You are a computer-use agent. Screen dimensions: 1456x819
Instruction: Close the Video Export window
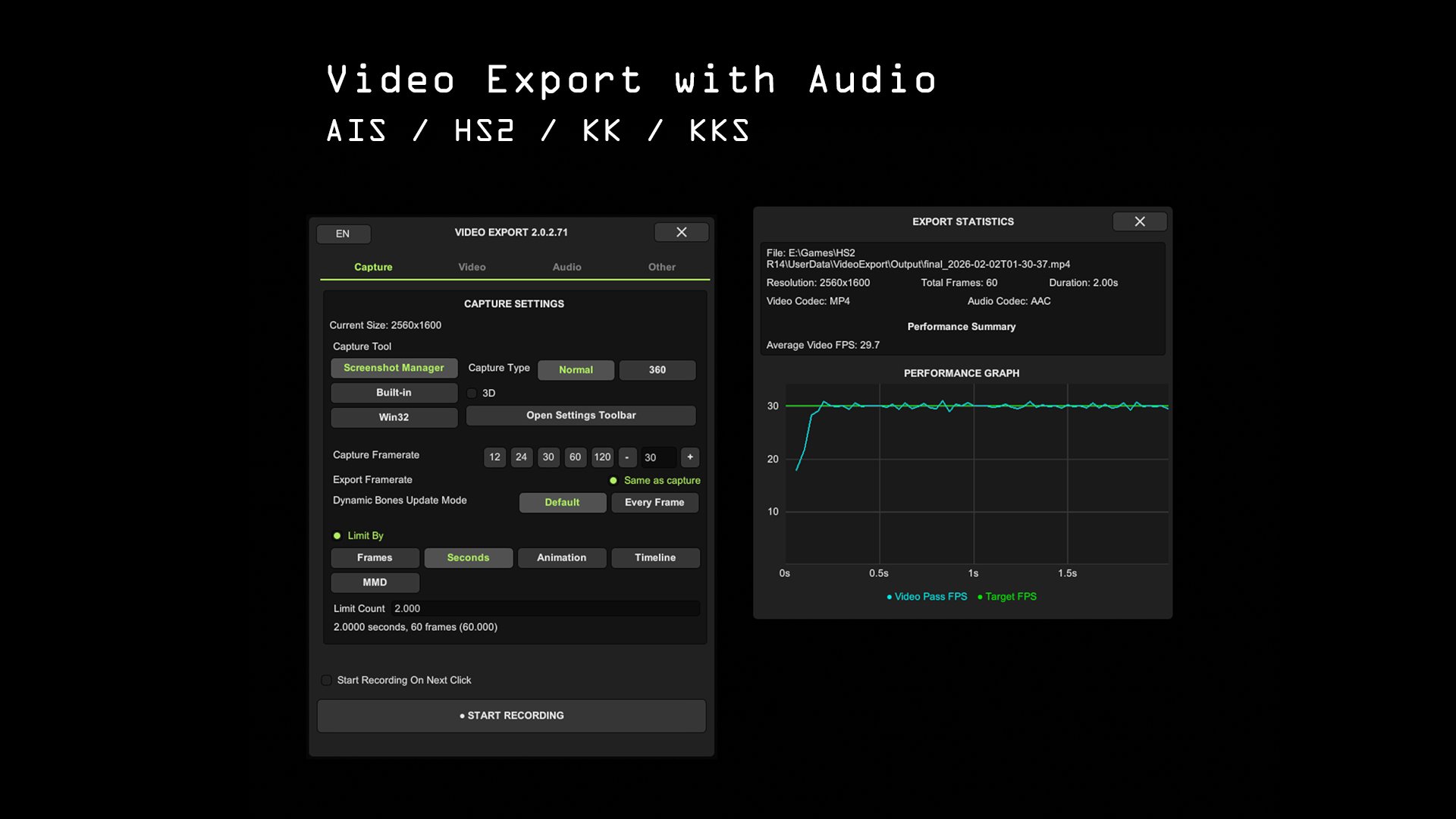point(681,232)
